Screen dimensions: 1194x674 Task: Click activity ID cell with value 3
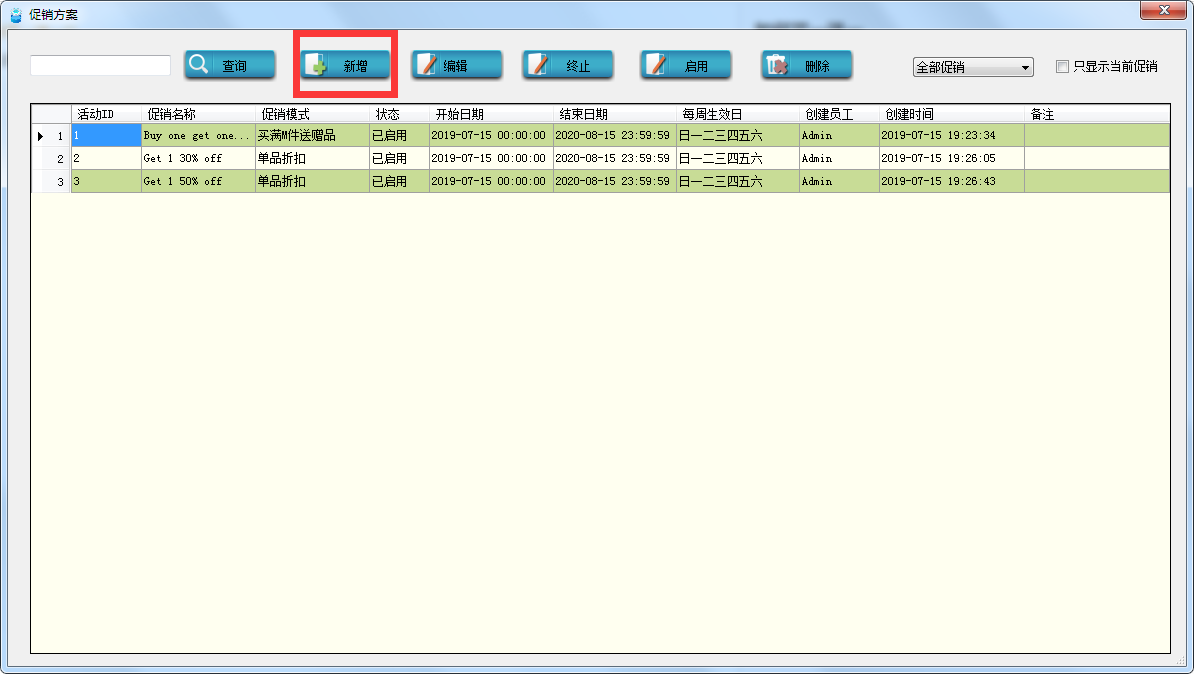click(106, 181)
